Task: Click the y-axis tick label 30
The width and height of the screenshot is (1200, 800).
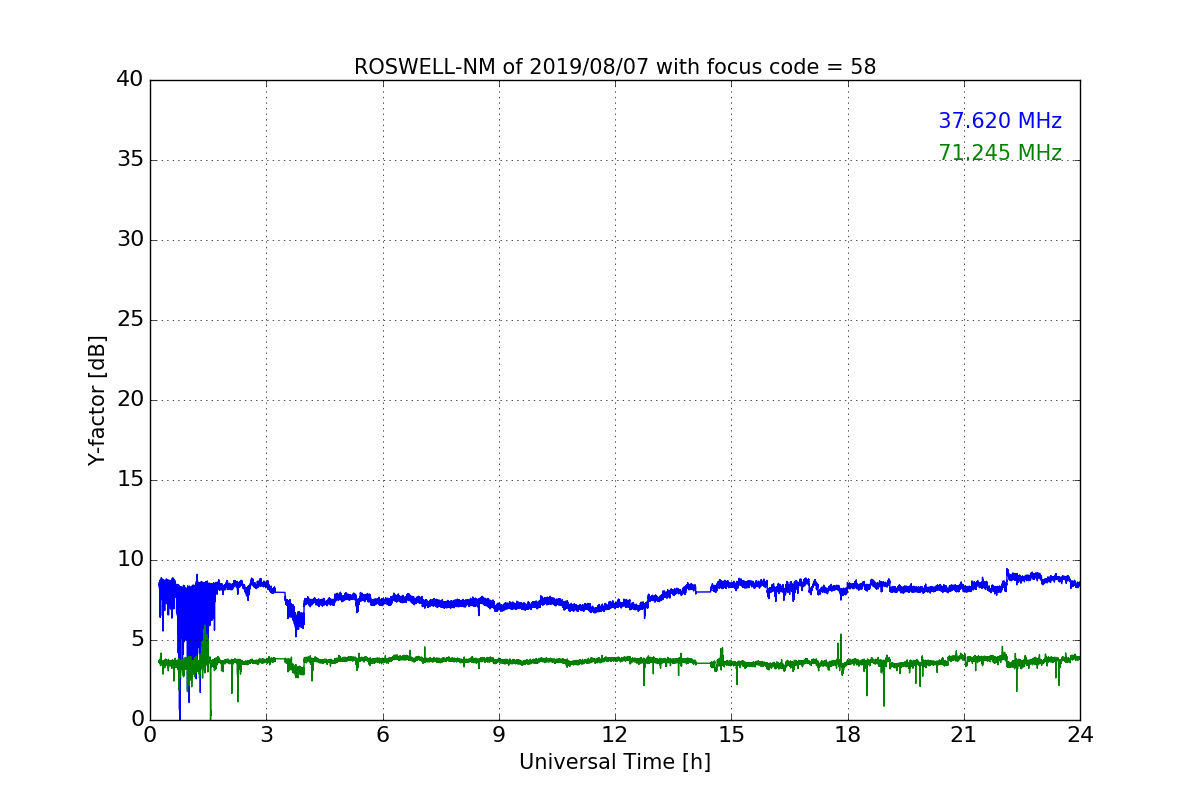Action: pyautogui.click(x=130, y=240)
